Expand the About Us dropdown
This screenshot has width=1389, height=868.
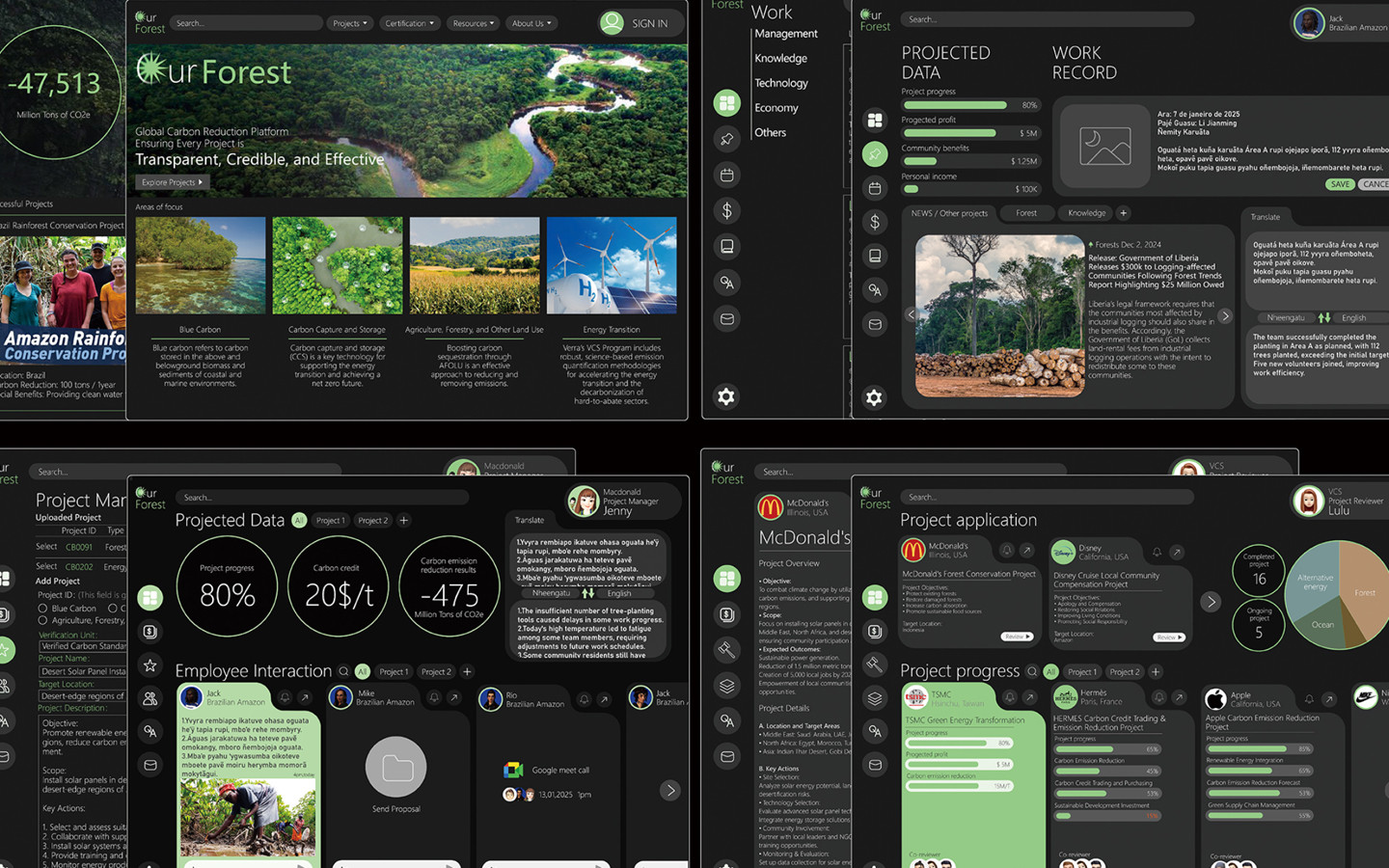531,23
